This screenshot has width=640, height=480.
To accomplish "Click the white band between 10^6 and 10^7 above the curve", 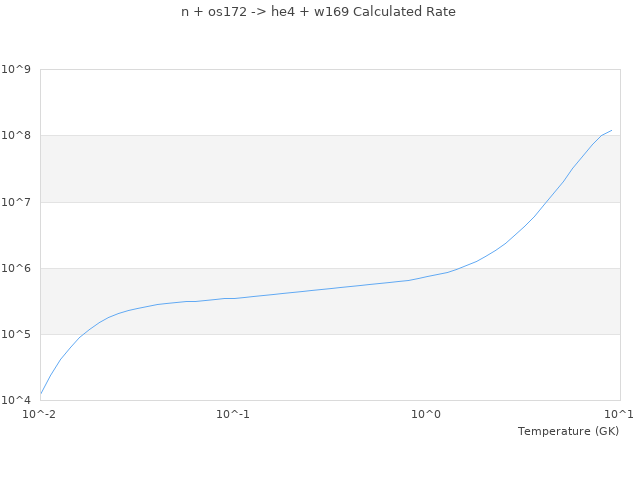I will tap(250, 235).
